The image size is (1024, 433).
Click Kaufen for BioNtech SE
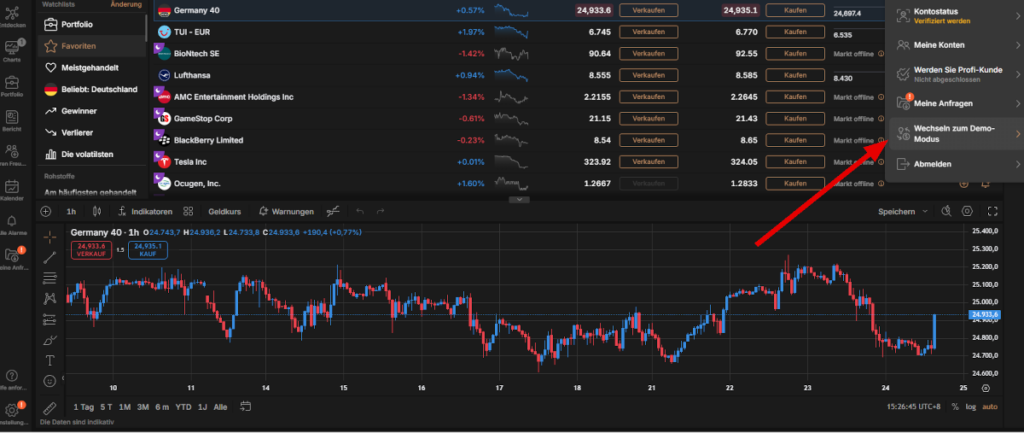795,54
